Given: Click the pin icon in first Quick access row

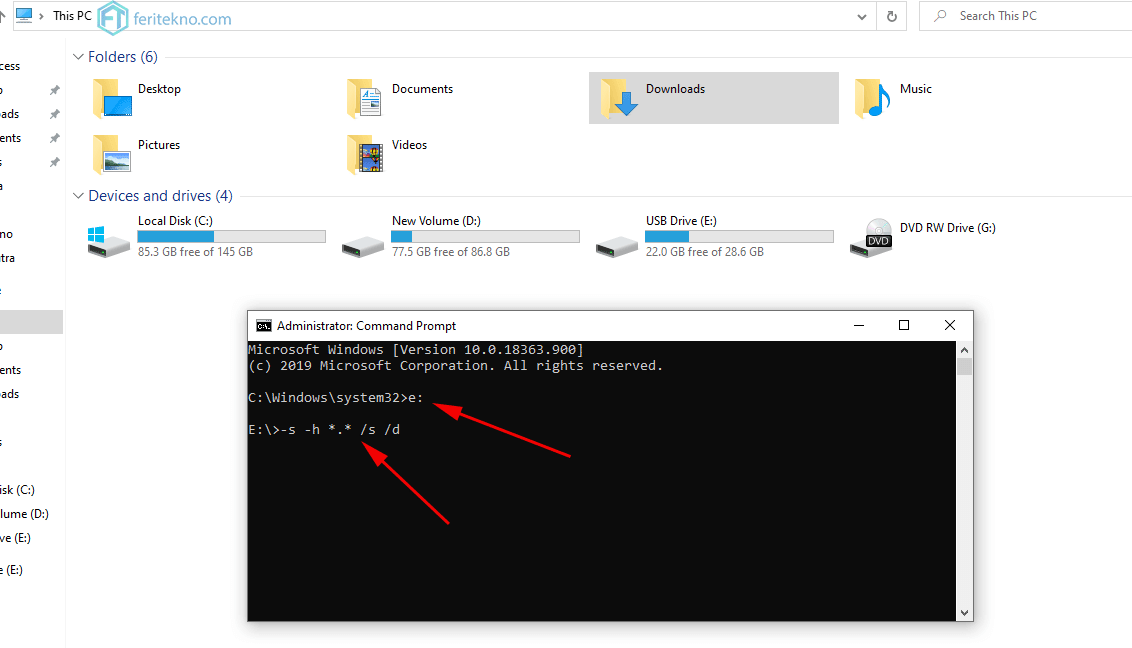Looking at the screenshot, I should click(54, 90).
